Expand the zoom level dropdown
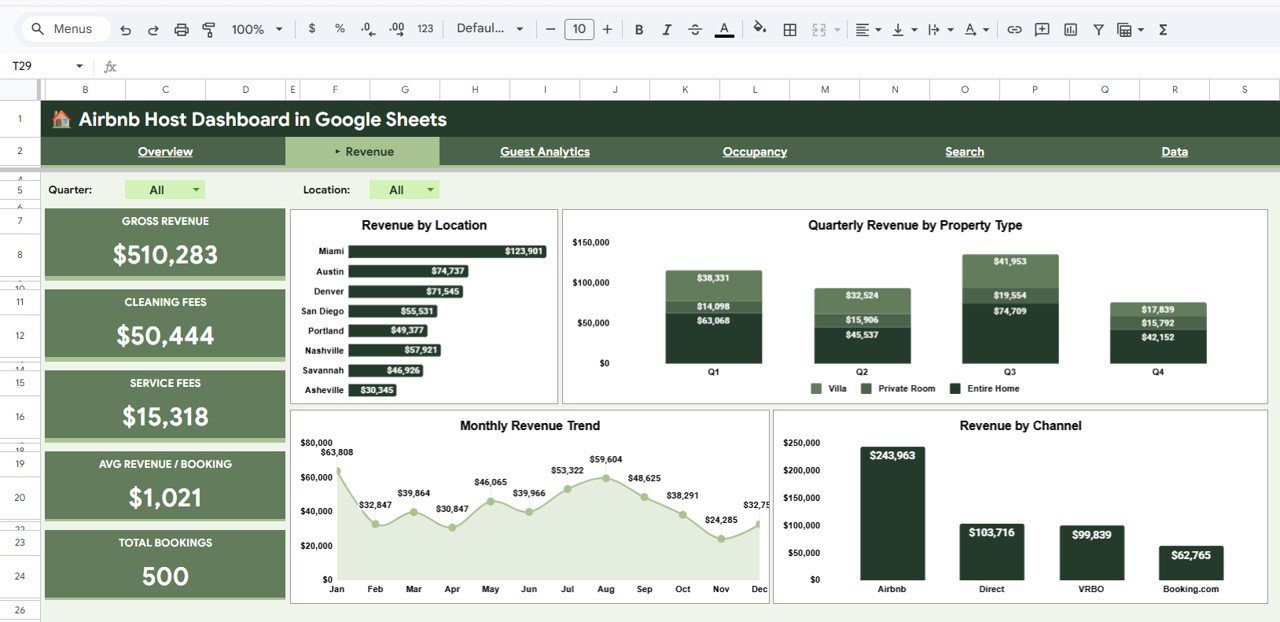Screen dimensions: 1280x622 (x=278, y=29)
